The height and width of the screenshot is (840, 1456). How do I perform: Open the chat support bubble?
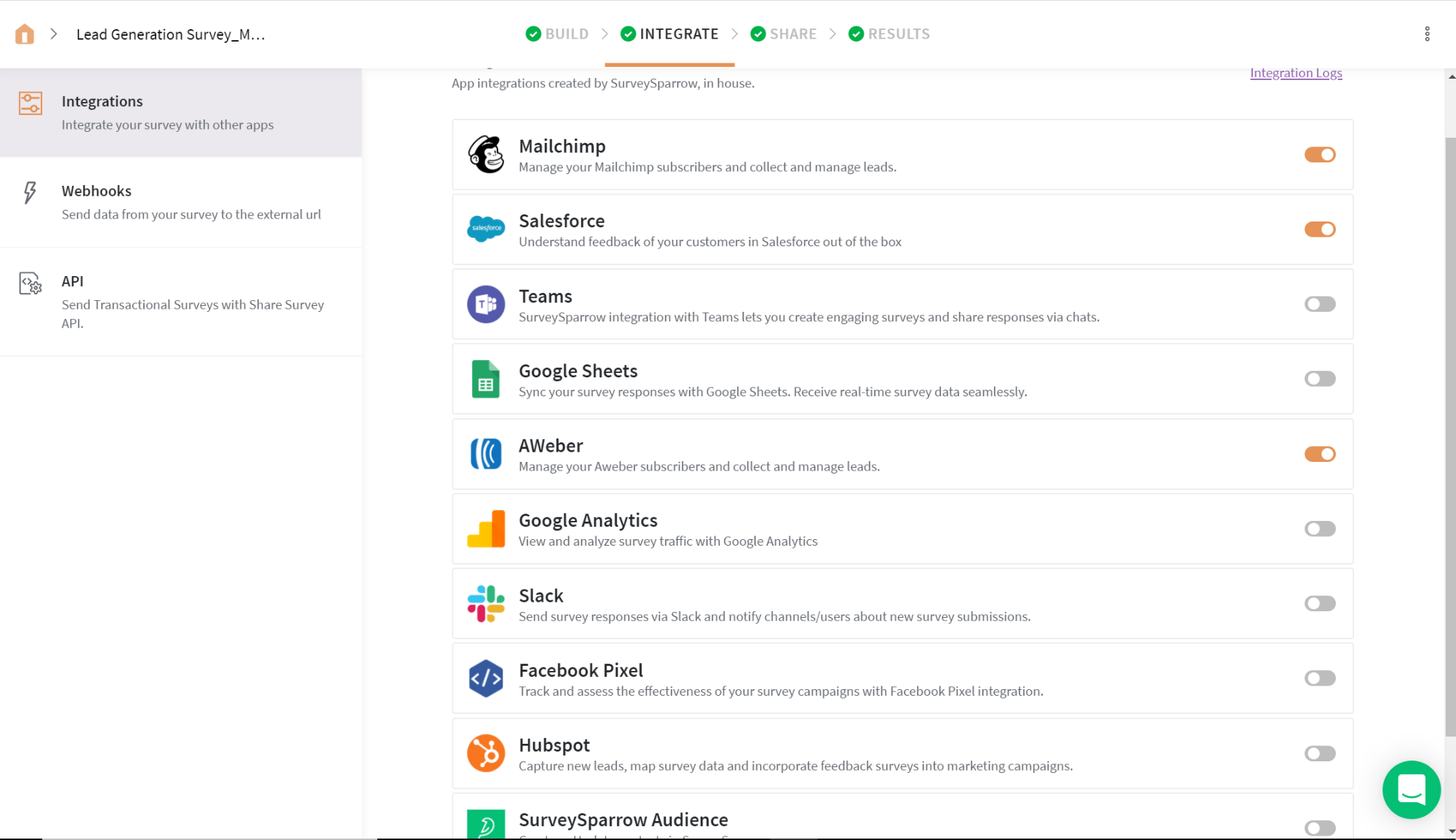tap(1411, 789)
